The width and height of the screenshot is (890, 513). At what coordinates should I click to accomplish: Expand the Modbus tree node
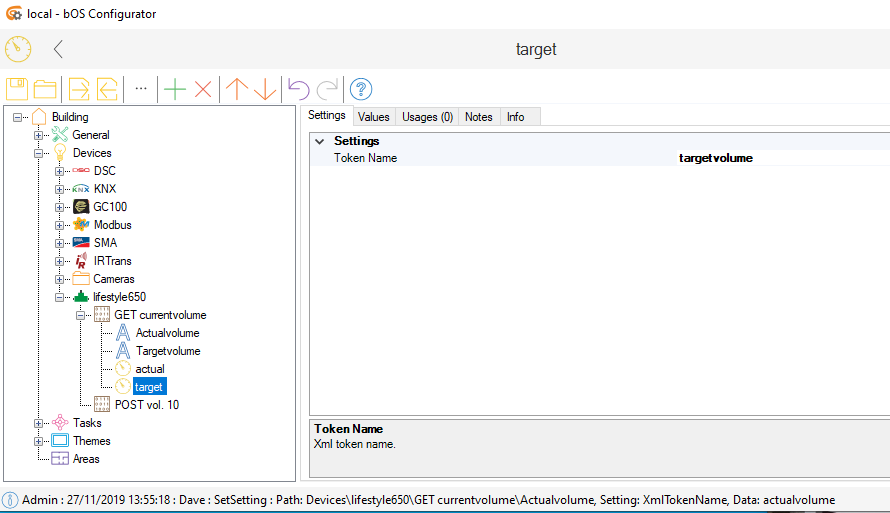[x=60, y=225]
